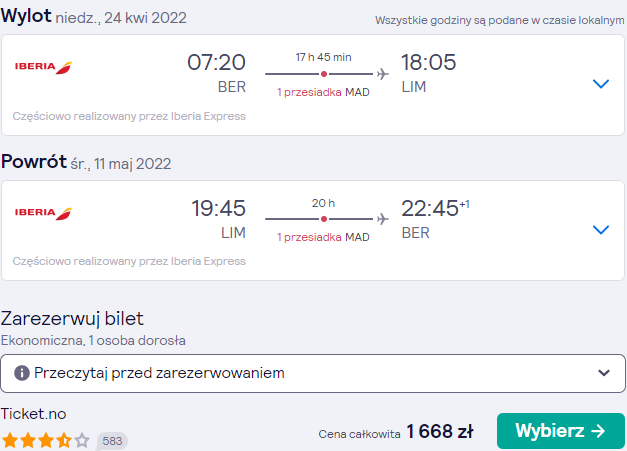Viewport: 627px width, 451px height.
Task: Click the total price 1 668 zł
Action: [x=440, y=431]
